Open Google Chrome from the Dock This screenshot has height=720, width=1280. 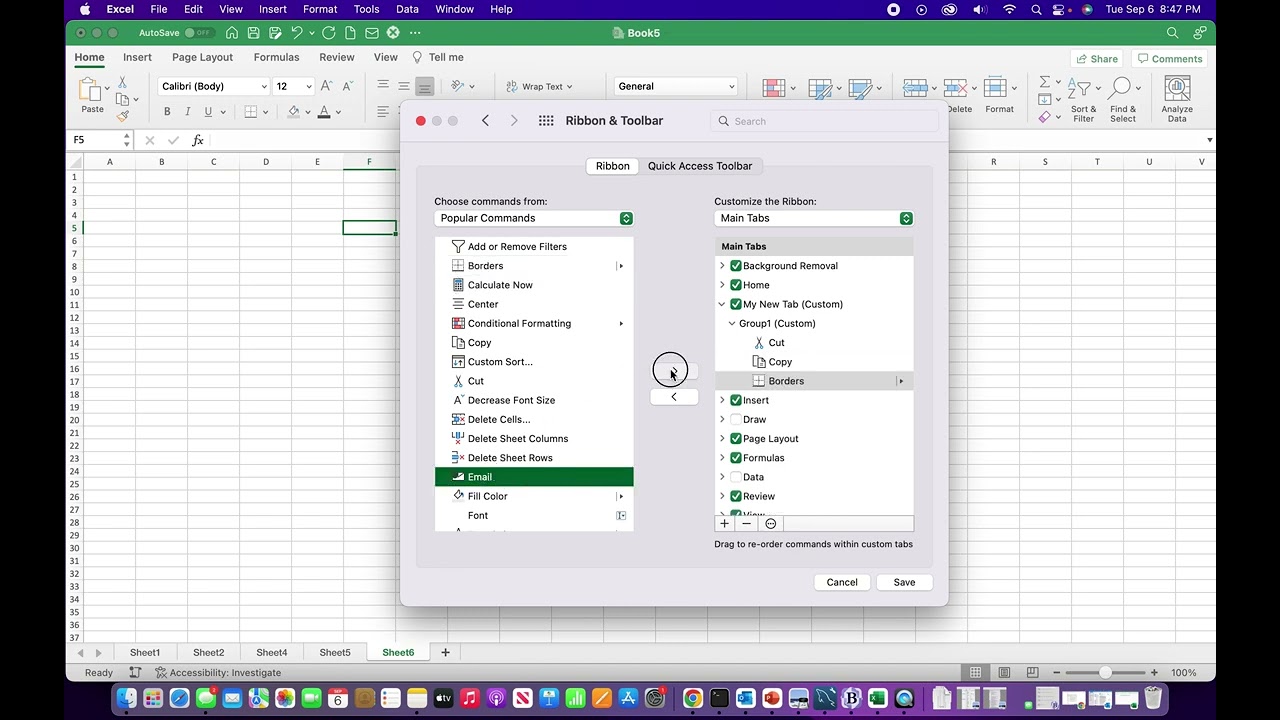[x=692, y=698]
